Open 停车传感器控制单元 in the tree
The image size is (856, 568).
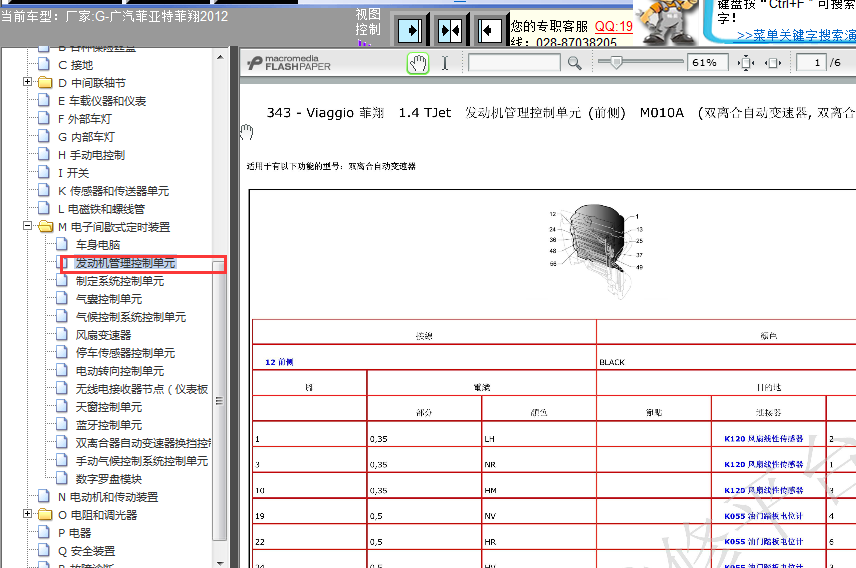125,353
